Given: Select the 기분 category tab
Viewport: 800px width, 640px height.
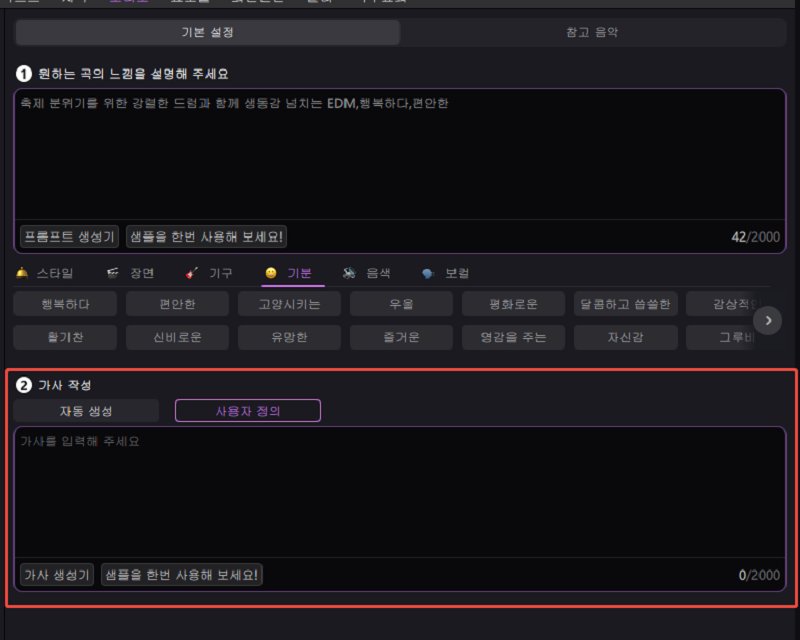Looking at the screenshot, I should coord(293,273).
